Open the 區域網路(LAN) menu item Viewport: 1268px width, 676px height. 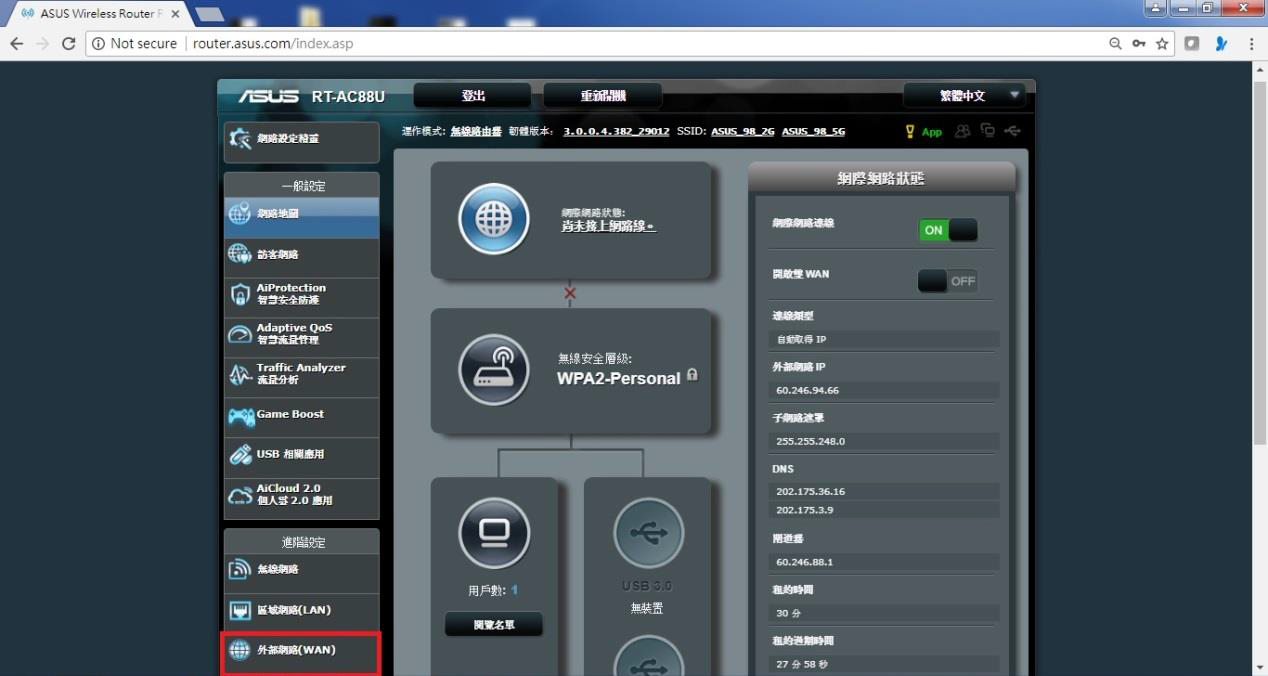point(301,610)
